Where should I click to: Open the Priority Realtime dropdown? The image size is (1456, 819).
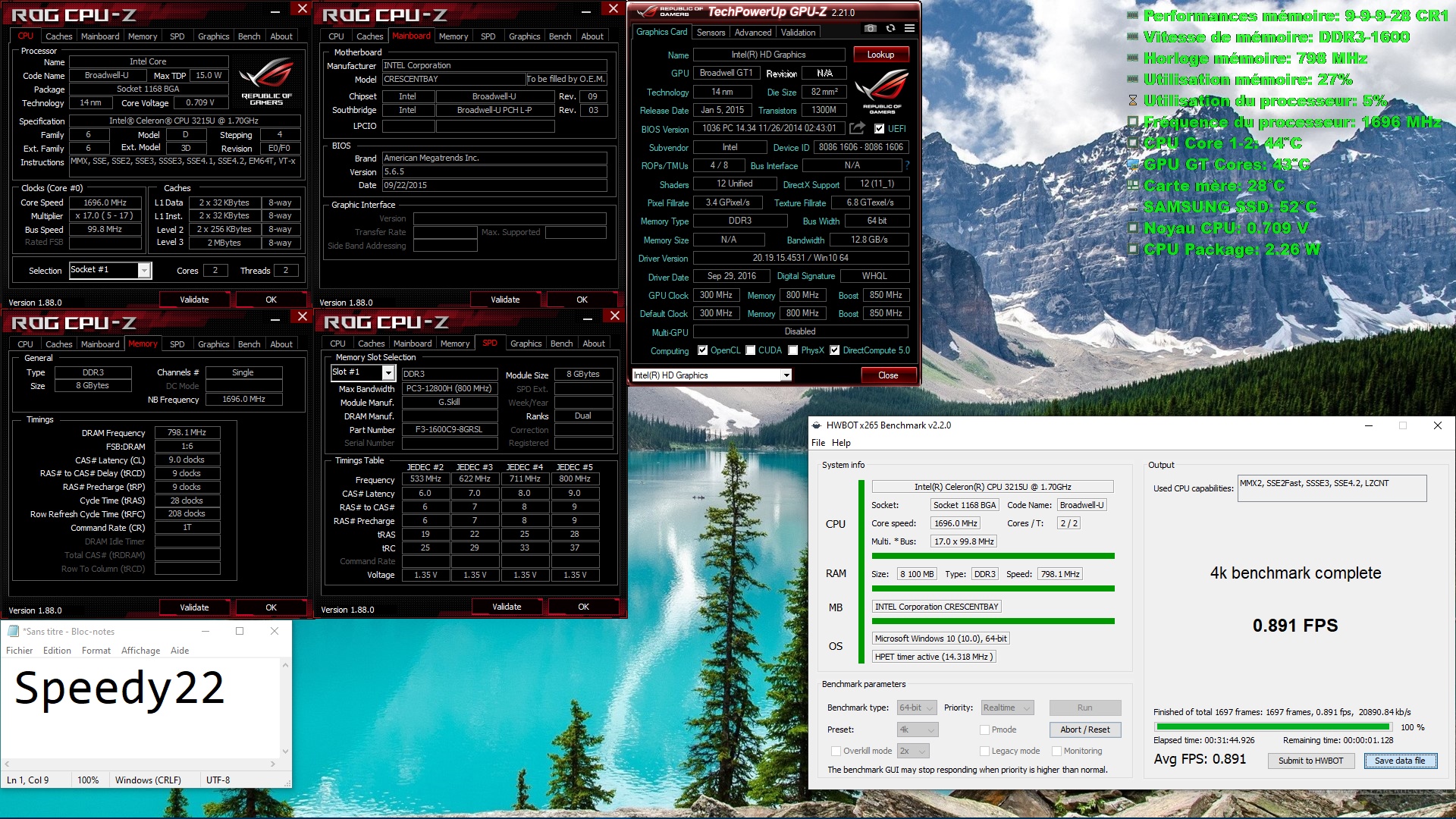click(1007, 708)
